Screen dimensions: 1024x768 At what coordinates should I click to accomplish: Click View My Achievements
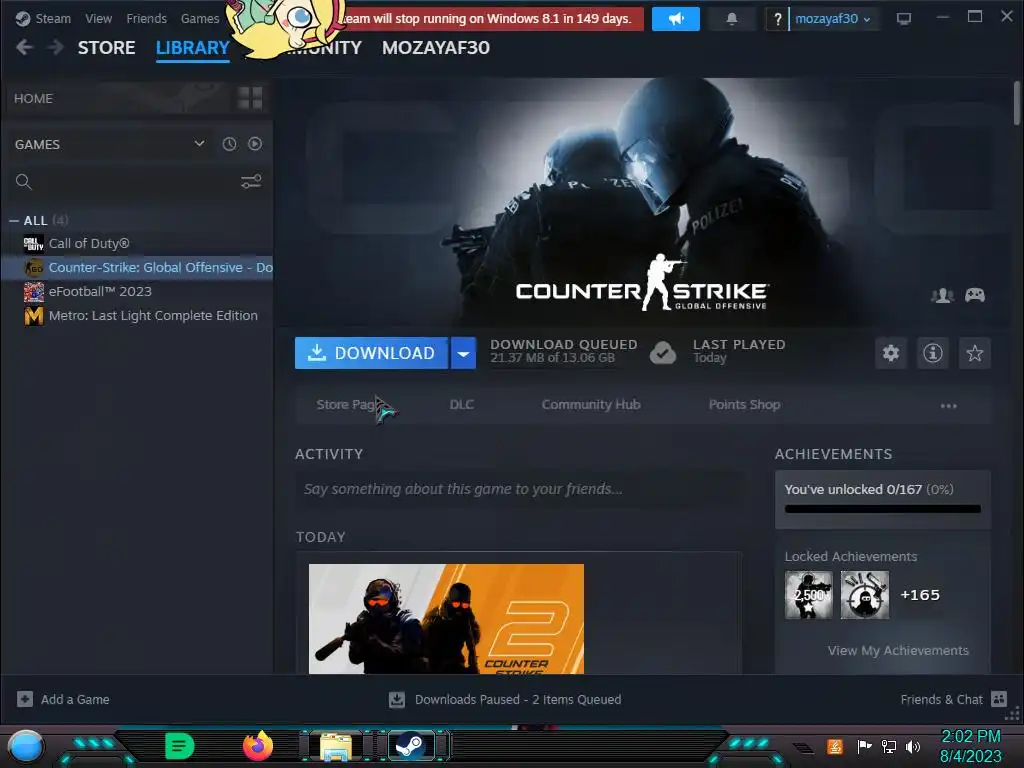[898, 650]
